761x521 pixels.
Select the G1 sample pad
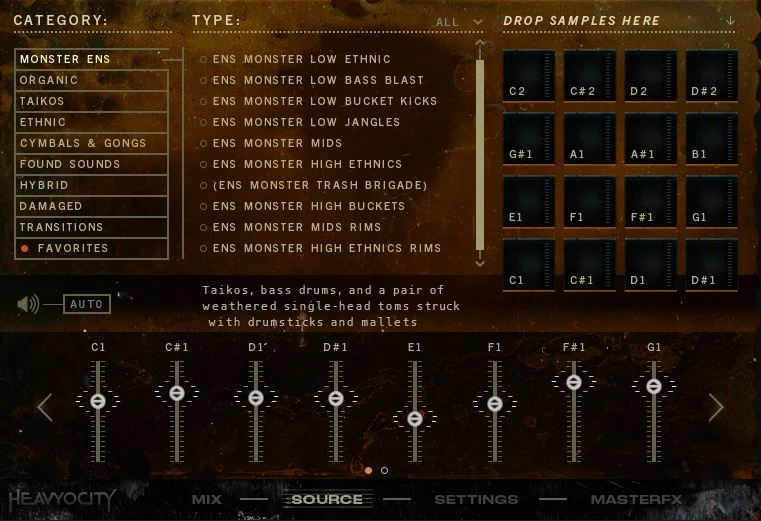point(711,202)
